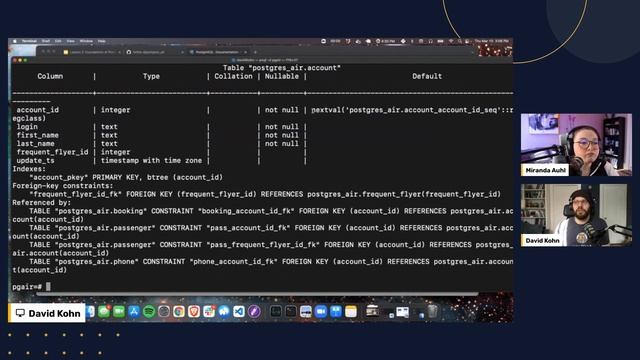Open Brave browser from the dock
Image resolution: width=640 pixels, height=360 pixels.
[x=194, y=312]
